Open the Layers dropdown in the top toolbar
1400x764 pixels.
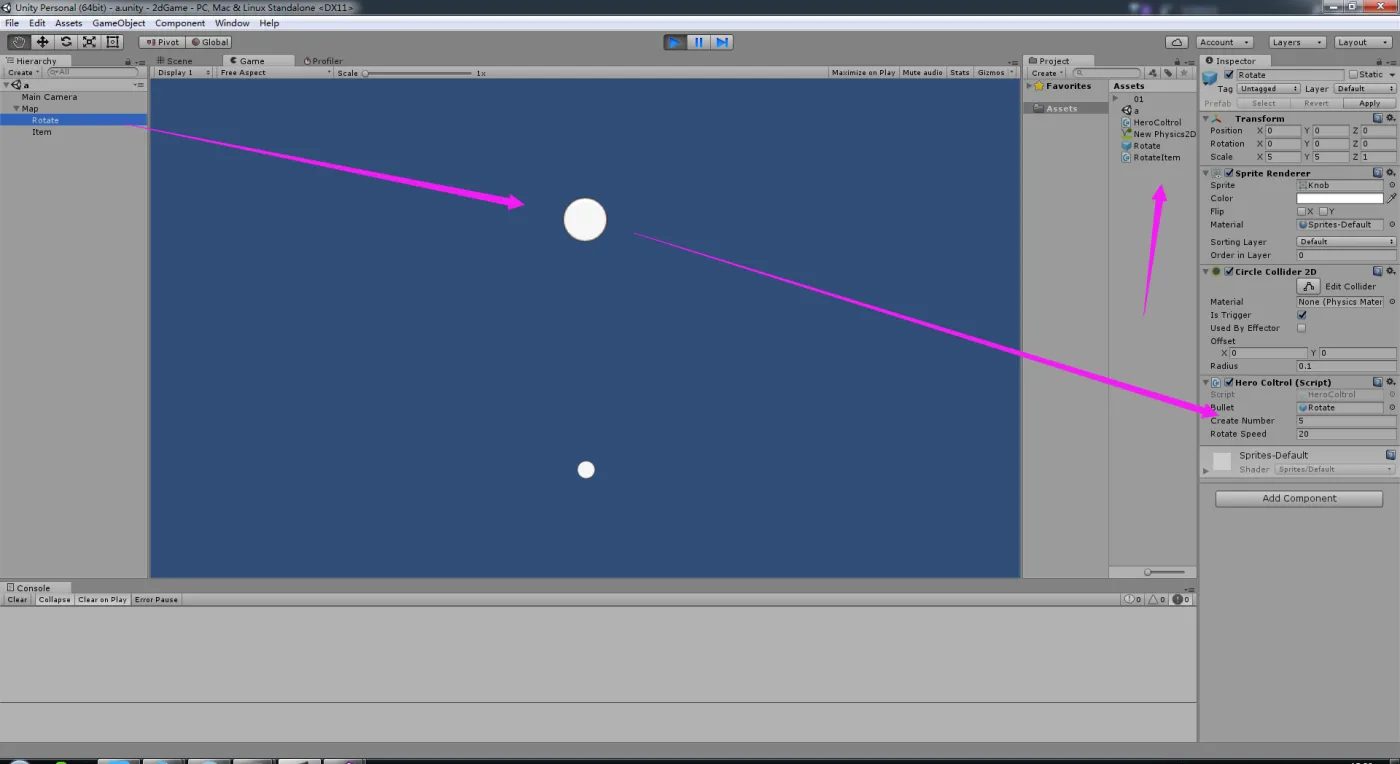(x=1297, y=42)
